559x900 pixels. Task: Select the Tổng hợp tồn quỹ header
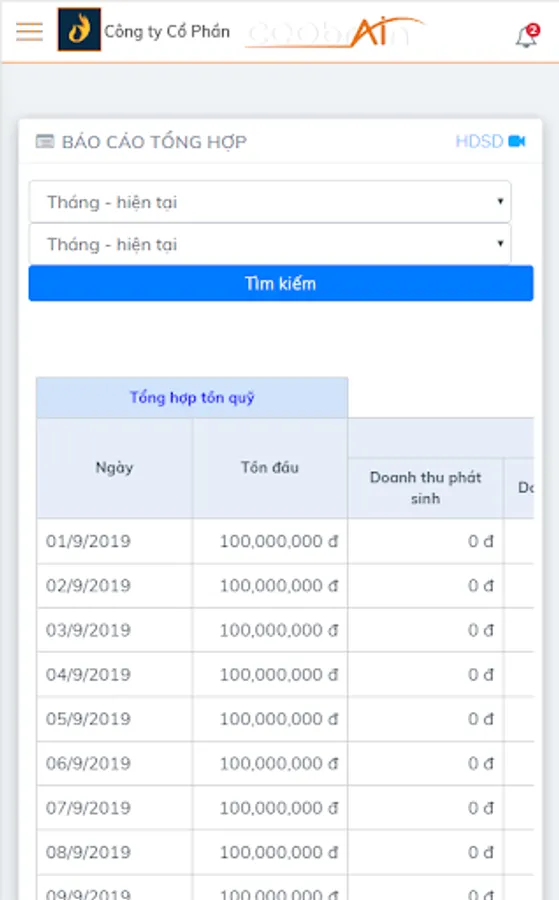pos(192,397)
